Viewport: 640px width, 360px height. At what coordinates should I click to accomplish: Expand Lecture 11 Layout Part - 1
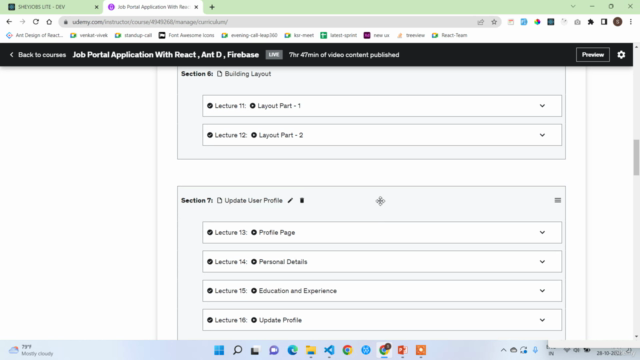tap(542, 106)
